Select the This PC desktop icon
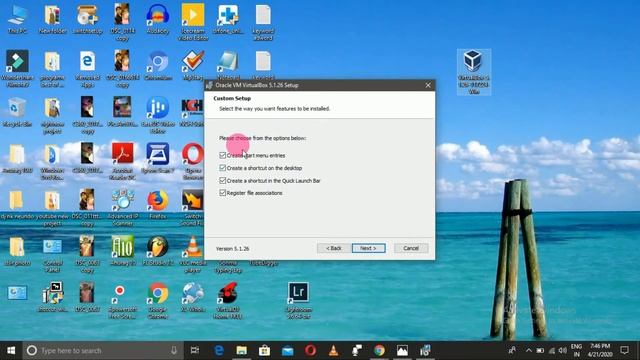The image size is (640, 360). (x=17, y=19)
